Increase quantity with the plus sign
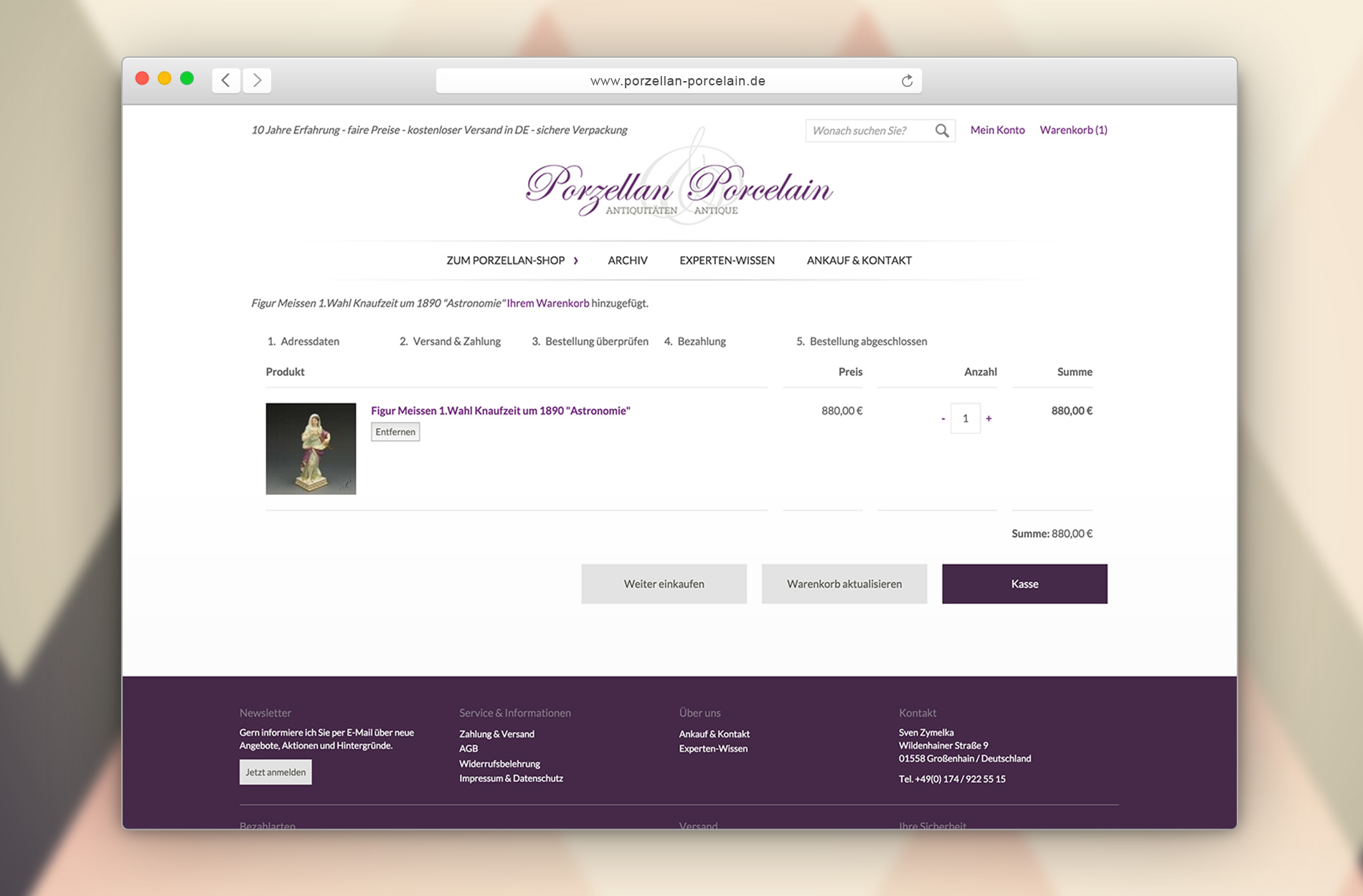 (989, 418)
